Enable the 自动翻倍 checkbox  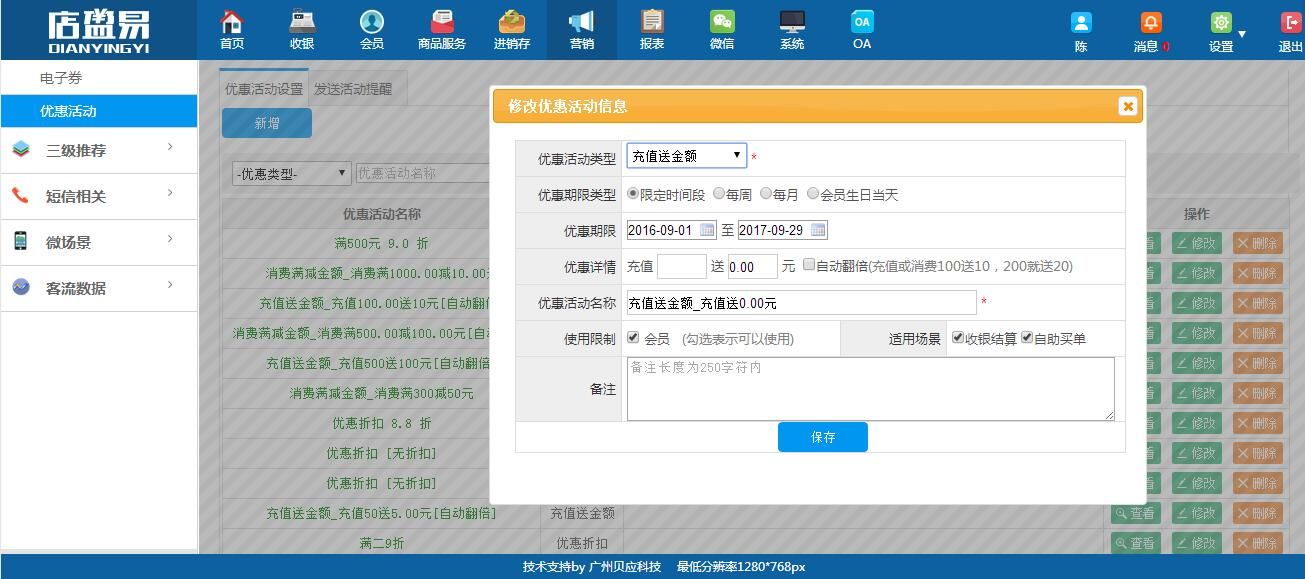(809, 265)
